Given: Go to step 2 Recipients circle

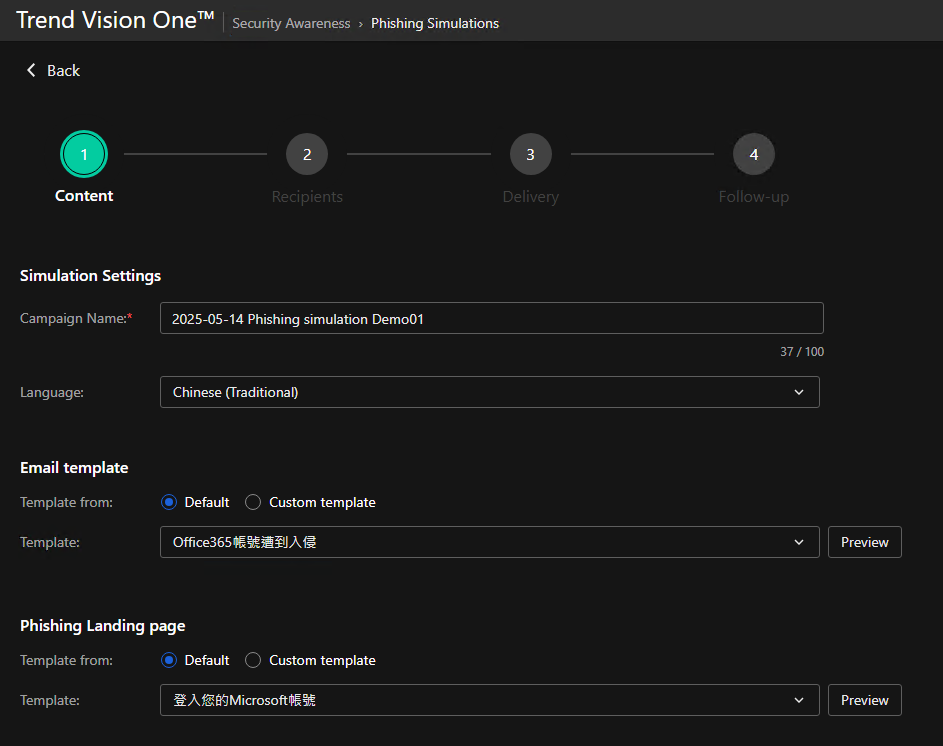Looking at the screenshot, I should 307,154.
